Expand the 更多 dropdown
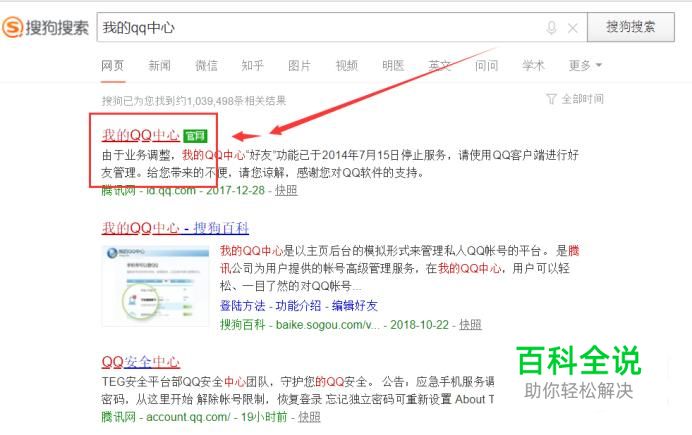 tap(585, 66)
